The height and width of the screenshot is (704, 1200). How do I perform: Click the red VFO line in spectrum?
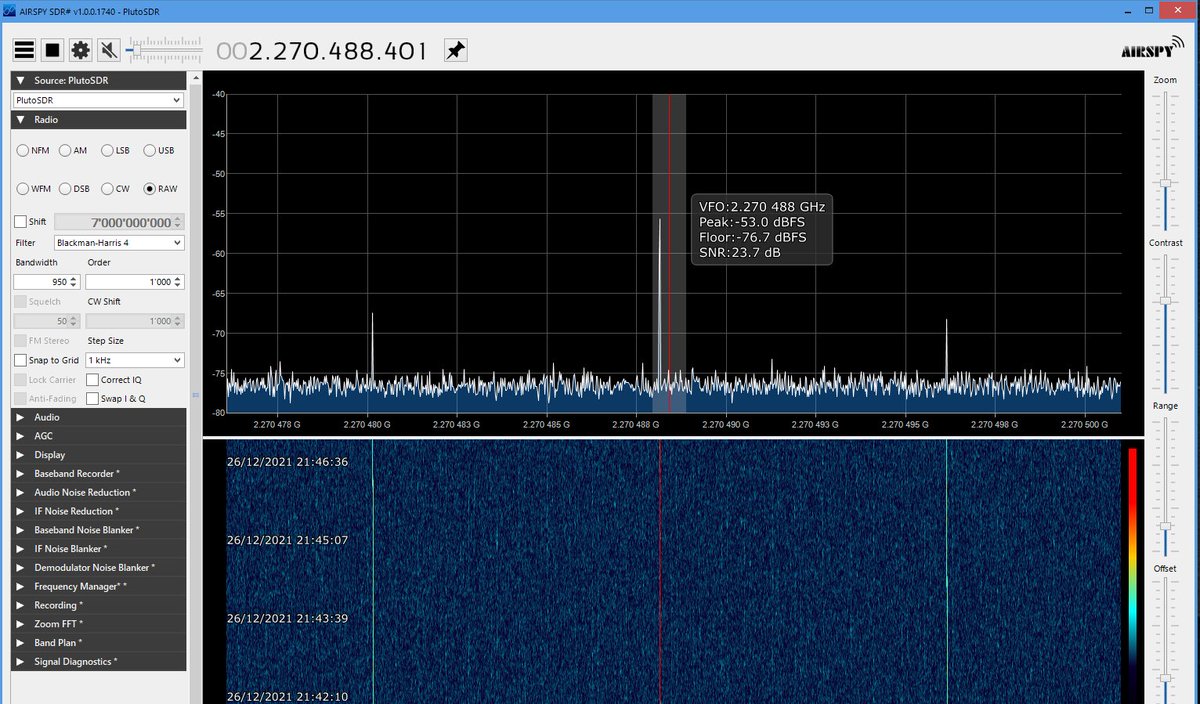(669, 253)
